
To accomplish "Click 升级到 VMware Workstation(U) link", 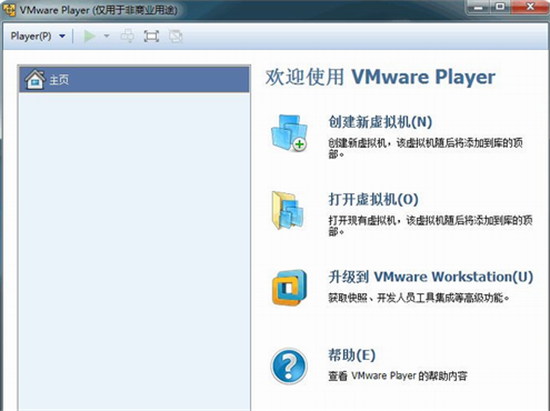I will [x=431, y=277].
